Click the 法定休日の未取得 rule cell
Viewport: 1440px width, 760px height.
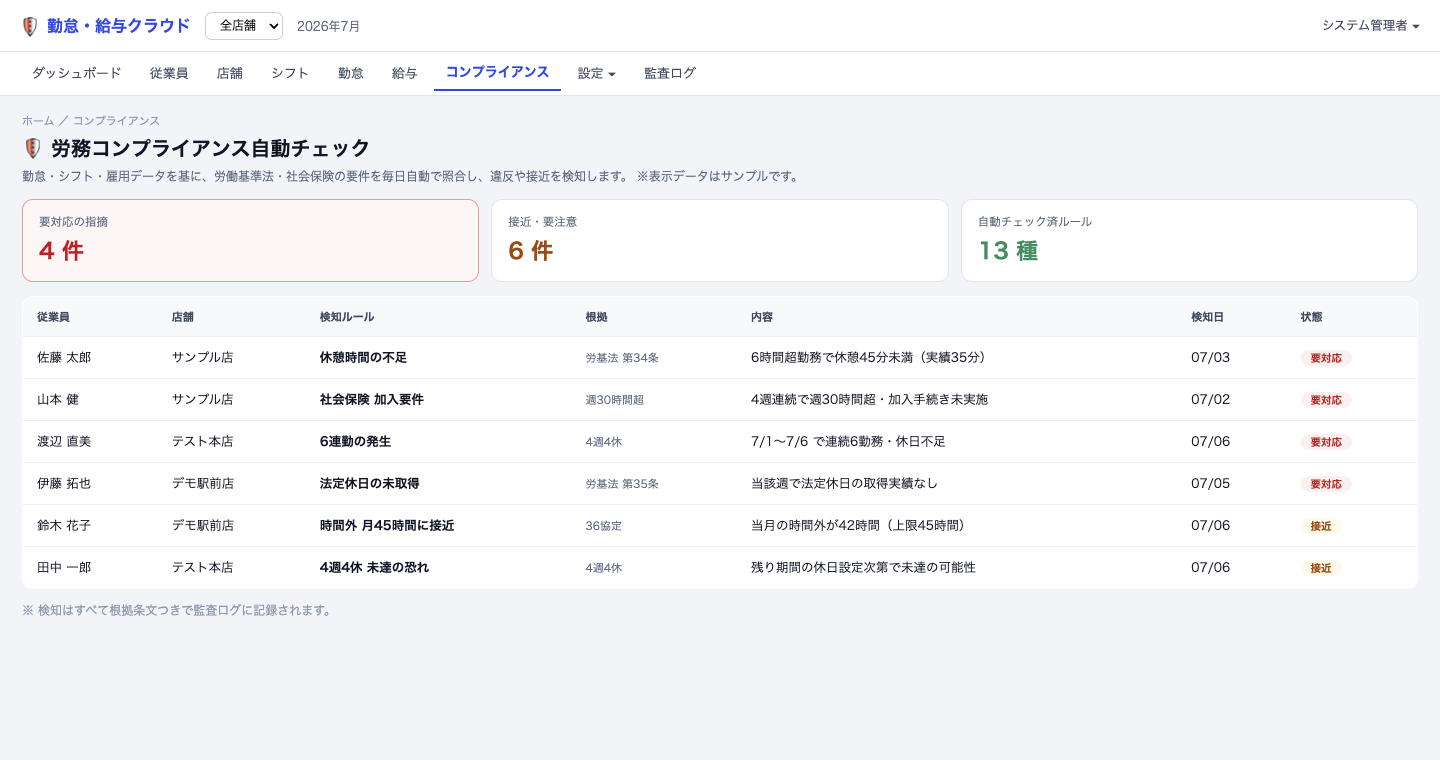coord(370,483)
